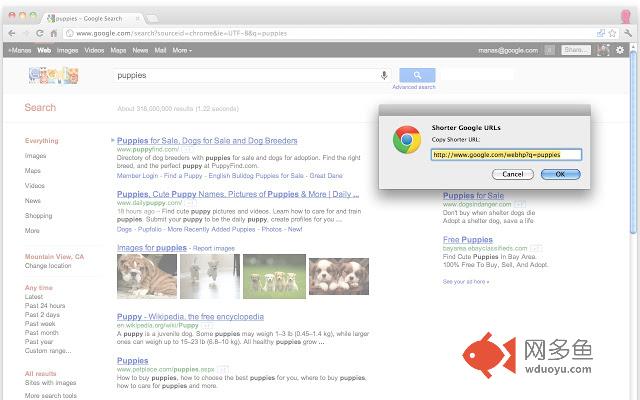Open Puppies for Sale, Dogs for Sale result

[207, 141]
